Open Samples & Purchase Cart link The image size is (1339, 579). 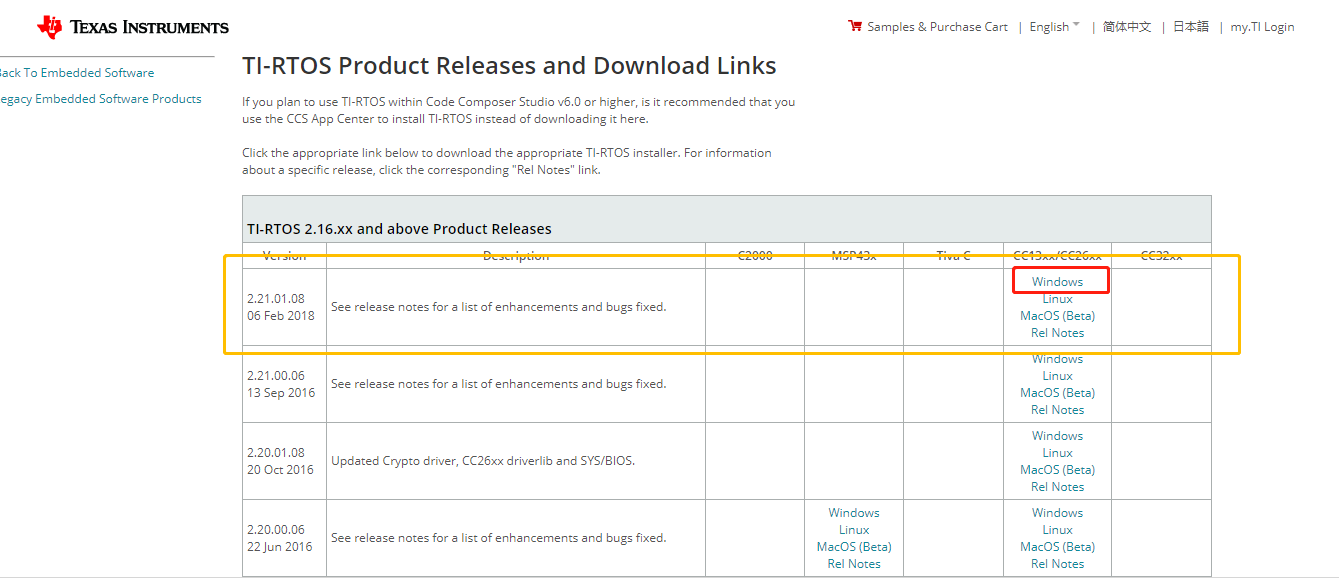pyautogui.click(x=937, y=27)
